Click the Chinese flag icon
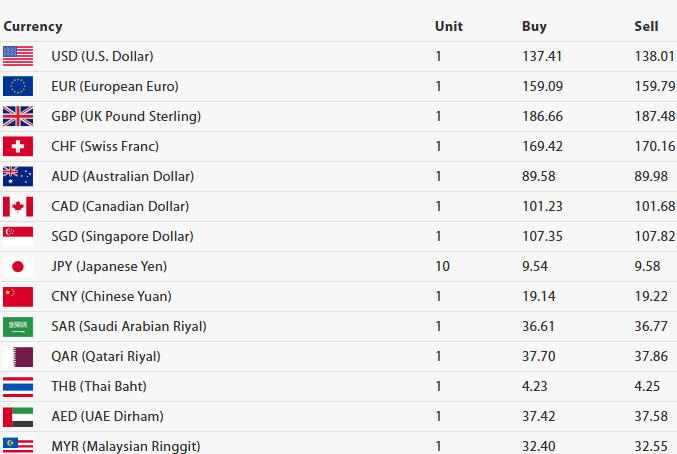This screenshot has height=454, width=677. (18, 296)
